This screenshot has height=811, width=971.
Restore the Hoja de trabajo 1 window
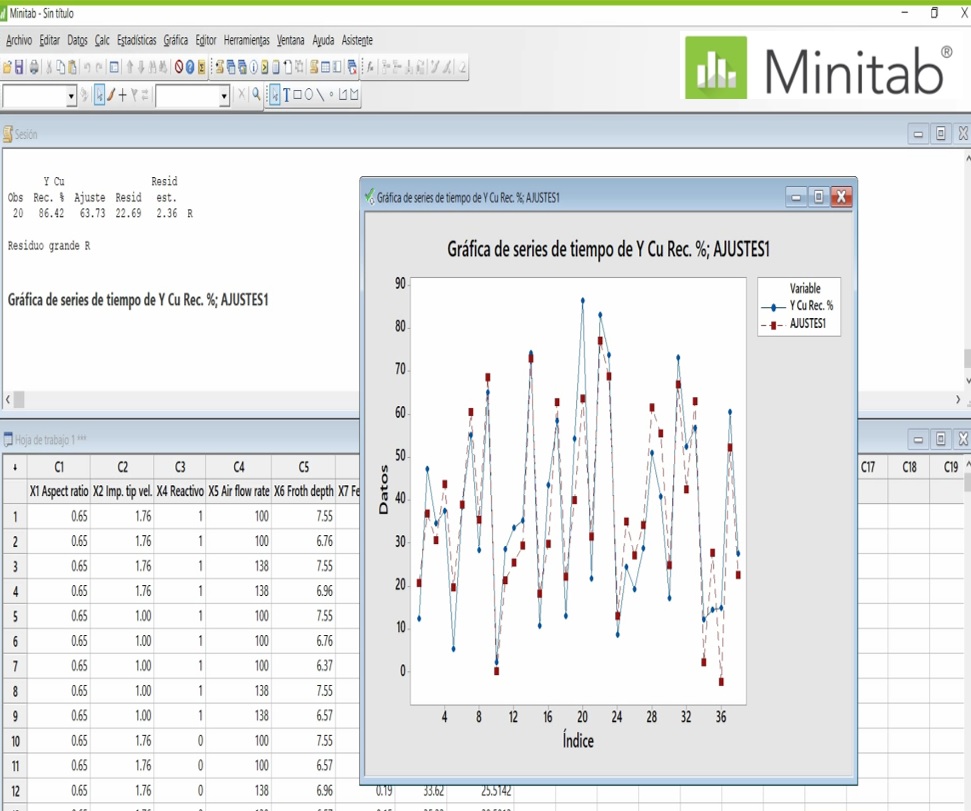[x=941, y=439]
